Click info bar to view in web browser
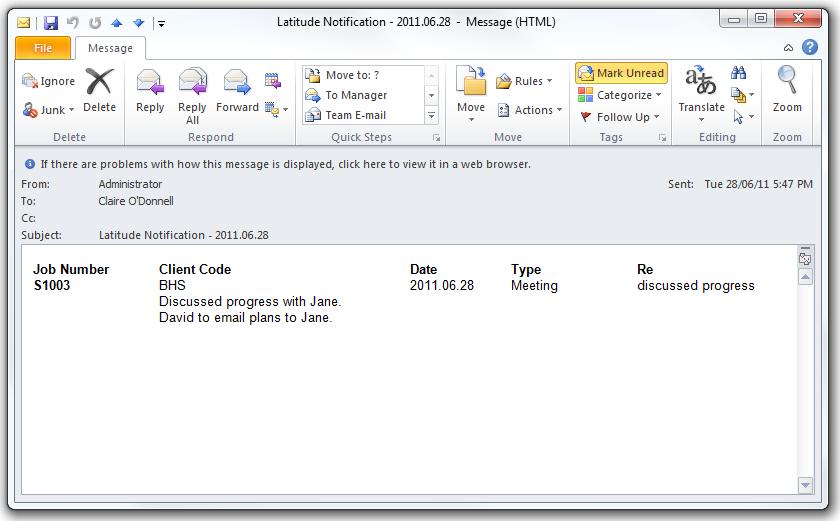Screen dimensions: 840x521 285,164
